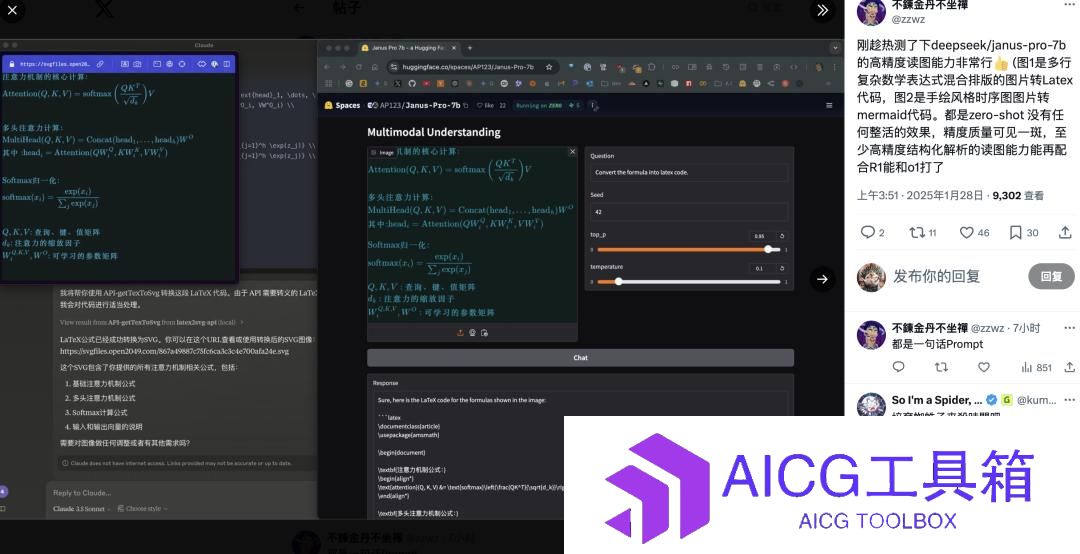Image resolution: width=1080 pixels, height=554 pixels.
Task: Expand View result from API-getTexToSvg
Action: coord(152,322)
